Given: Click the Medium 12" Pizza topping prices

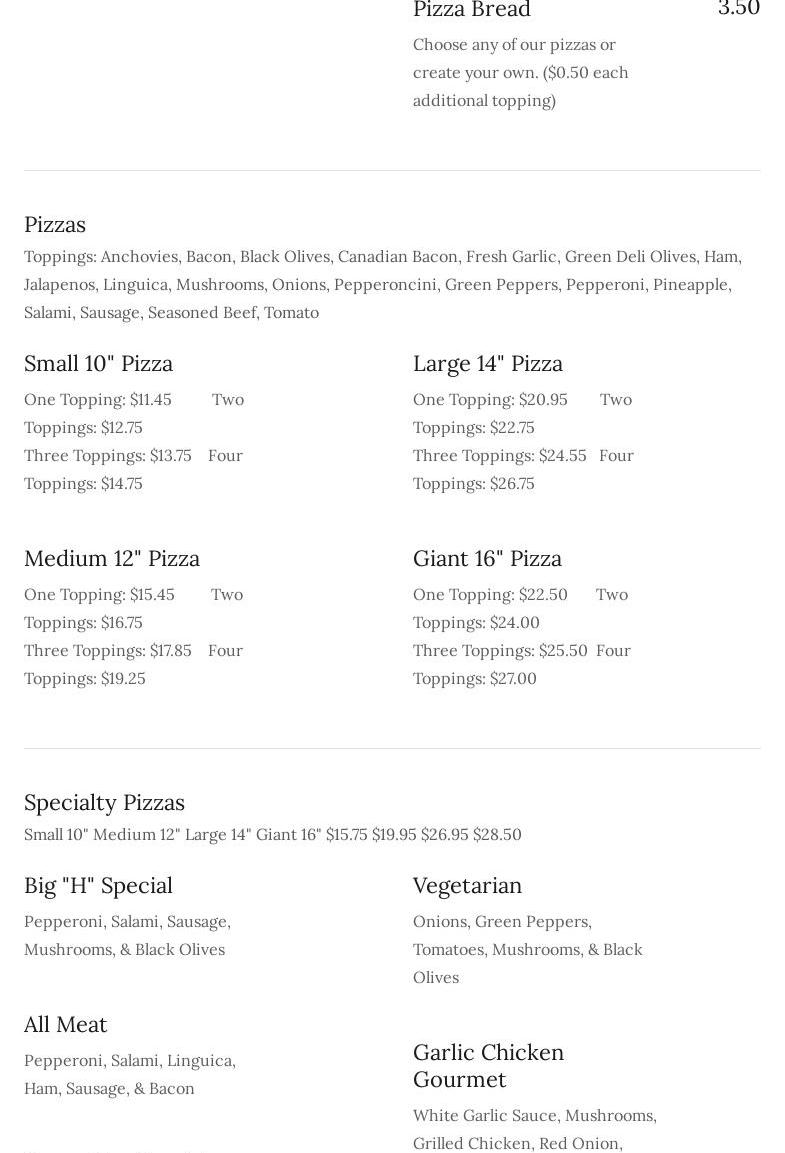Looking at the screenshot, I should [x=134, y=636].
